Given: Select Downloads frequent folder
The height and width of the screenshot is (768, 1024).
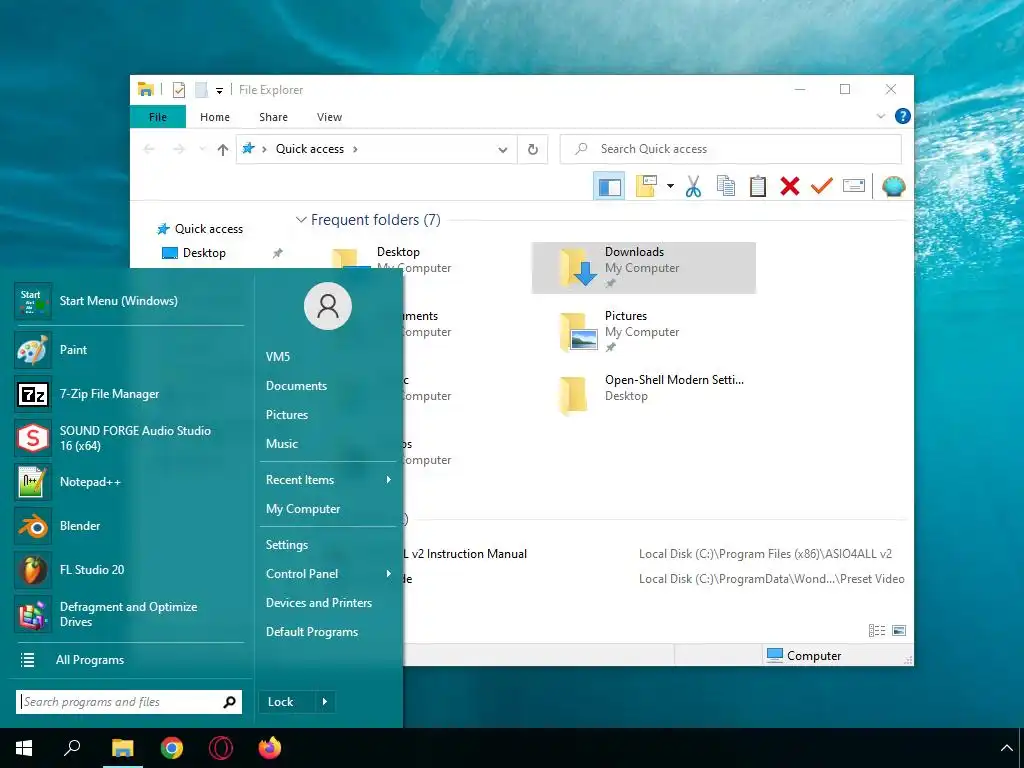Looking at the screenshot, I should click(643, 268).
